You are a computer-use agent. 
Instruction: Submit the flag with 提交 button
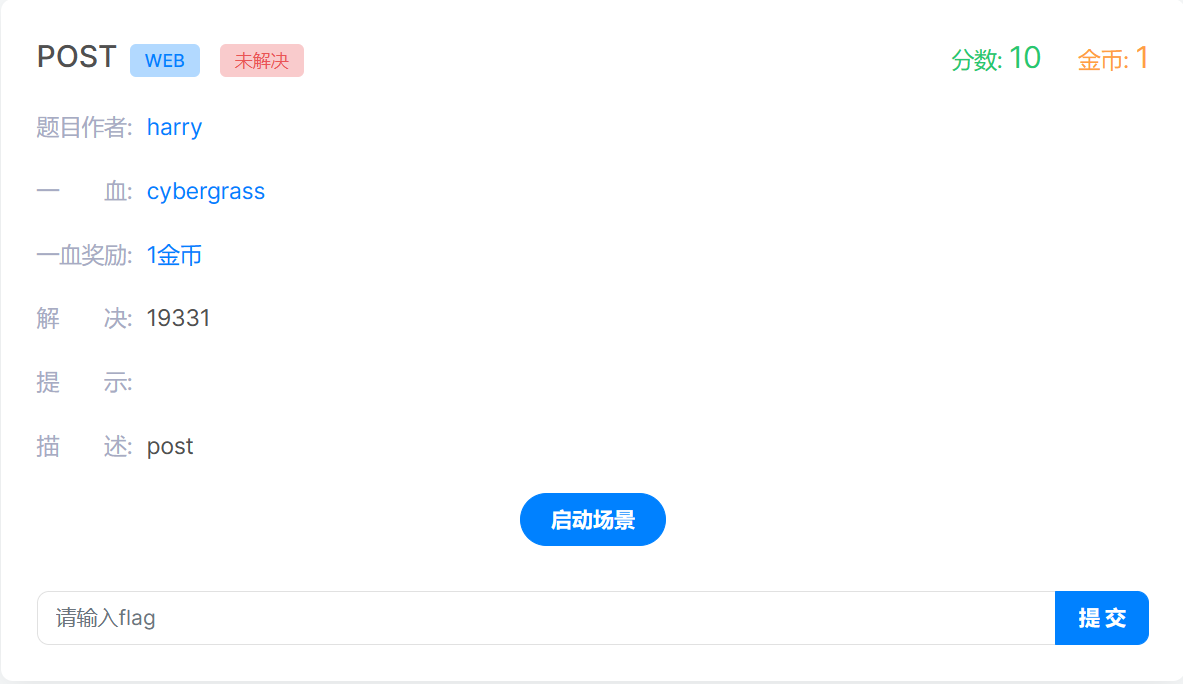pyautogui.click(x=1102, y=618)
